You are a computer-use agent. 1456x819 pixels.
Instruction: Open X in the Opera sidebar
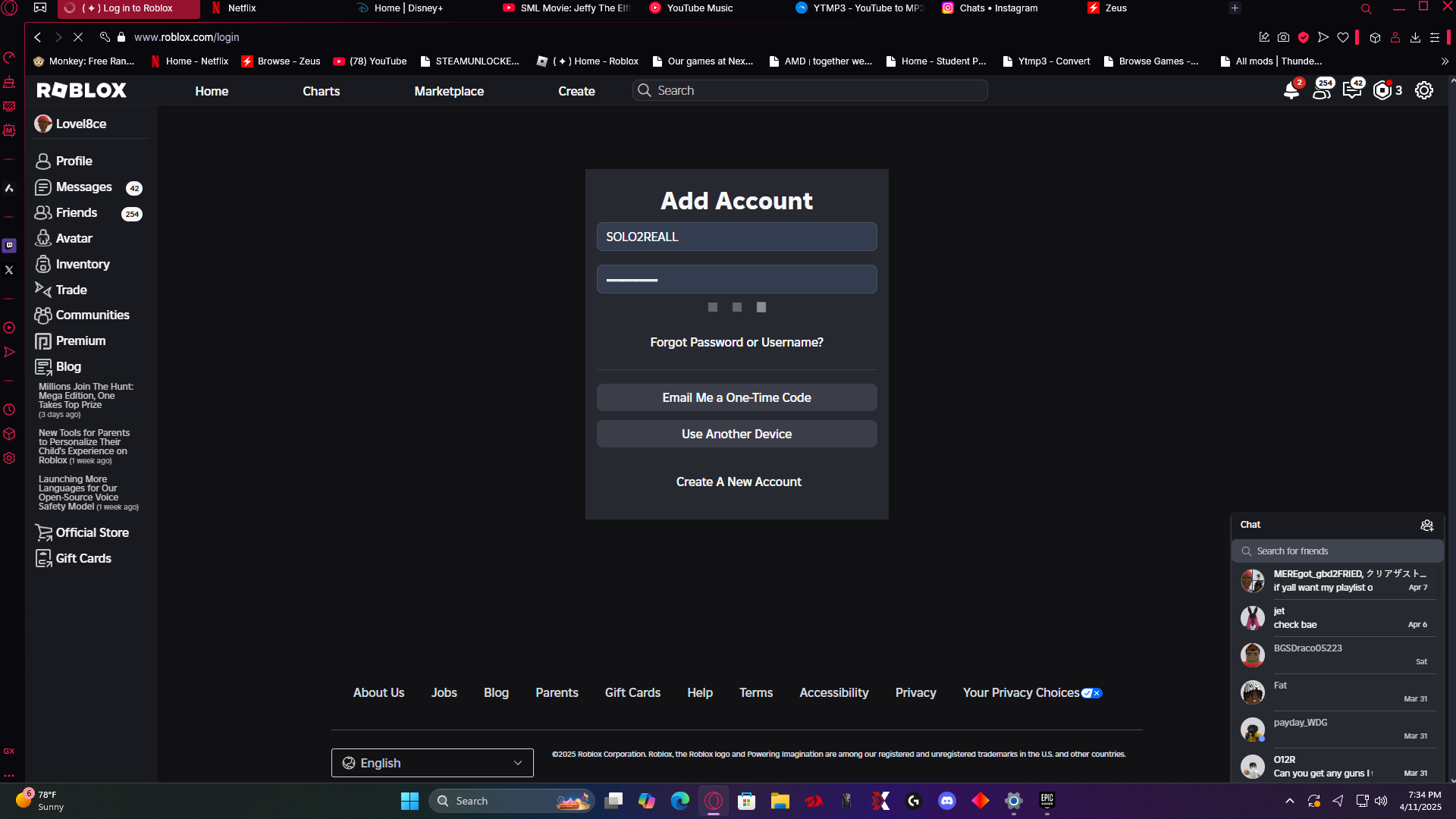pos(9,270)
